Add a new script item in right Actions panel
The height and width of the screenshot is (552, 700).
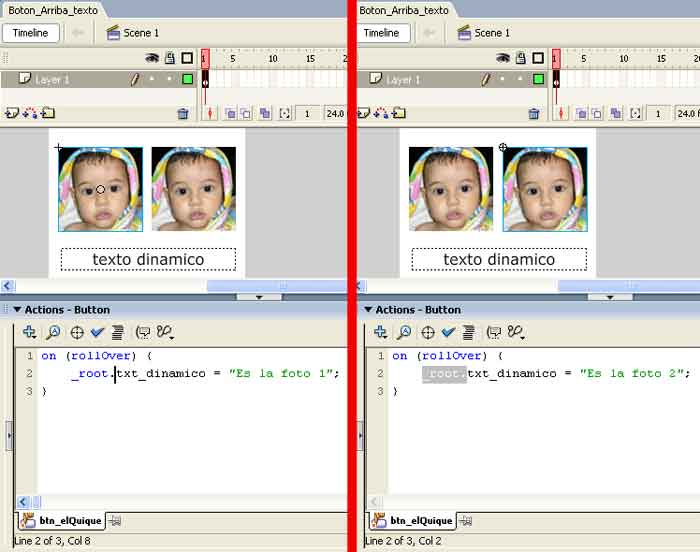(x=380, y=332)
